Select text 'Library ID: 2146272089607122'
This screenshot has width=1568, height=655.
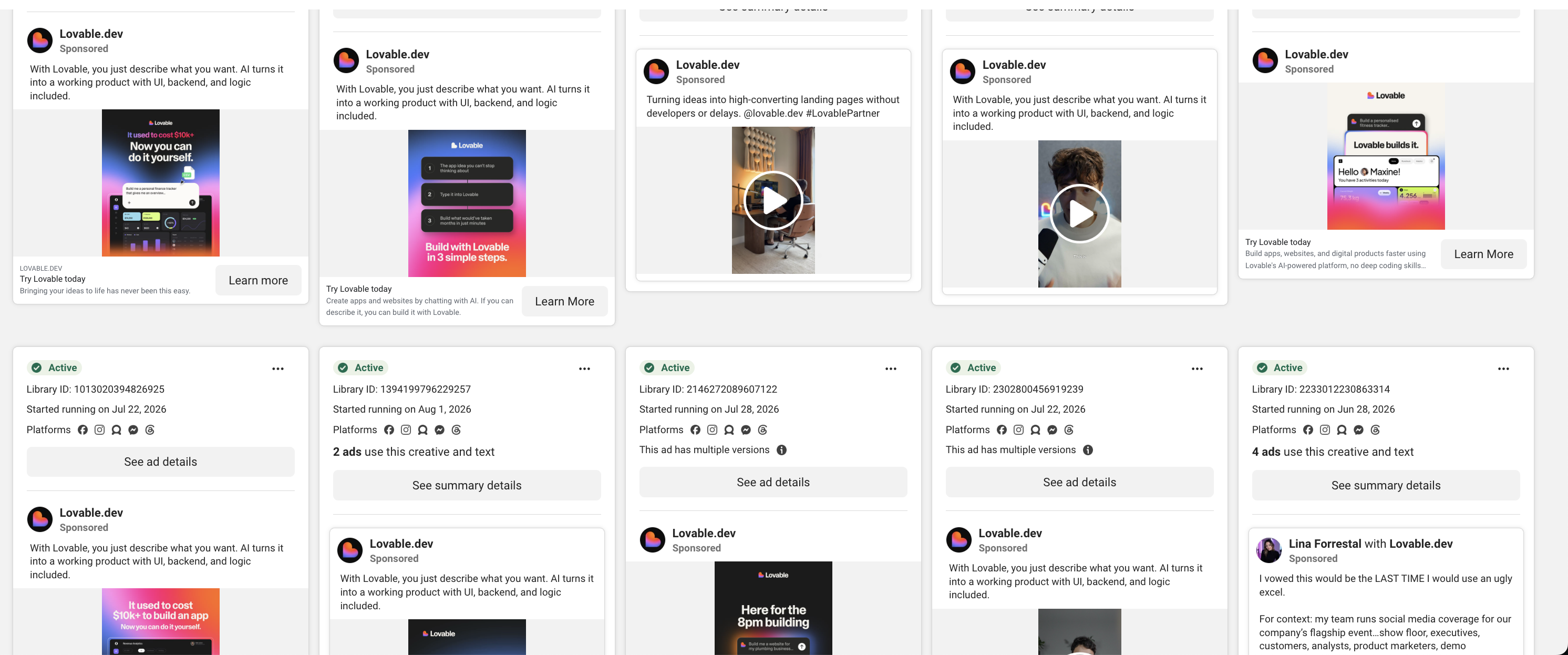coord(708,389)
